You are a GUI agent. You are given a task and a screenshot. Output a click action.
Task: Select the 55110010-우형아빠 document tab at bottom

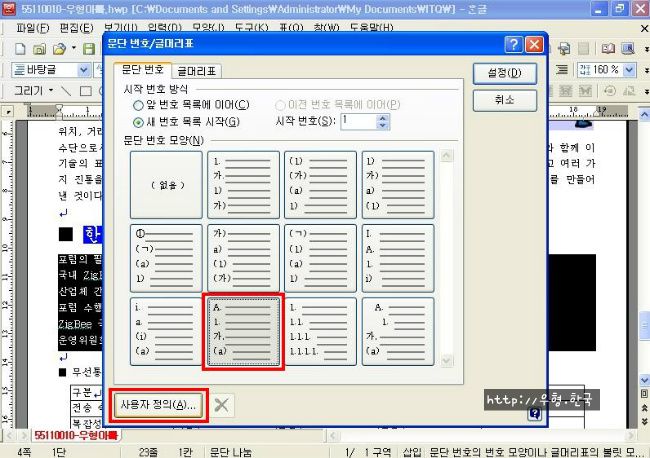coord(76,435)
